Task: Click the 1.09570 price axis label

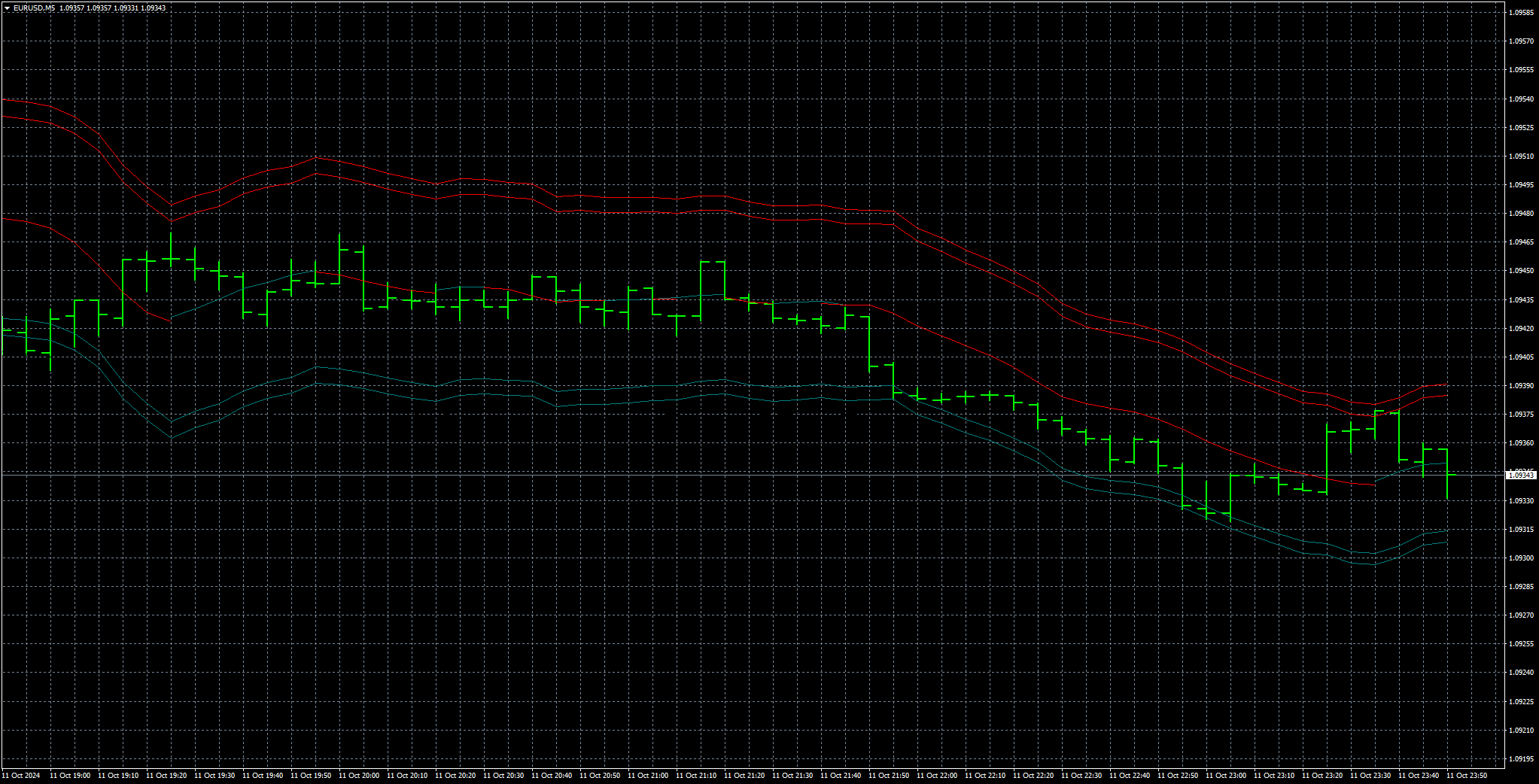Action: tap(1522, 41)
